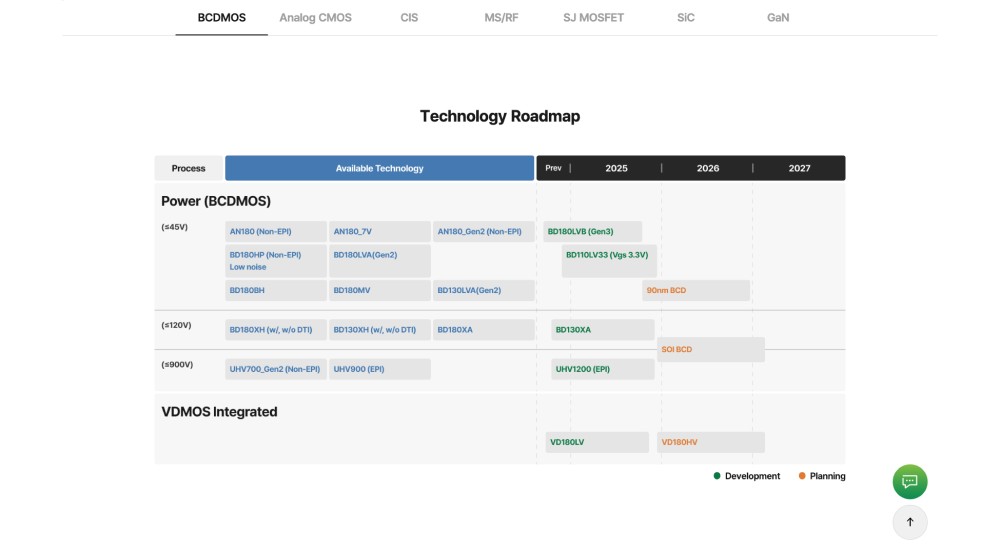Open the CIS tab
This screenshot has height=550, width=1000.
409,18
